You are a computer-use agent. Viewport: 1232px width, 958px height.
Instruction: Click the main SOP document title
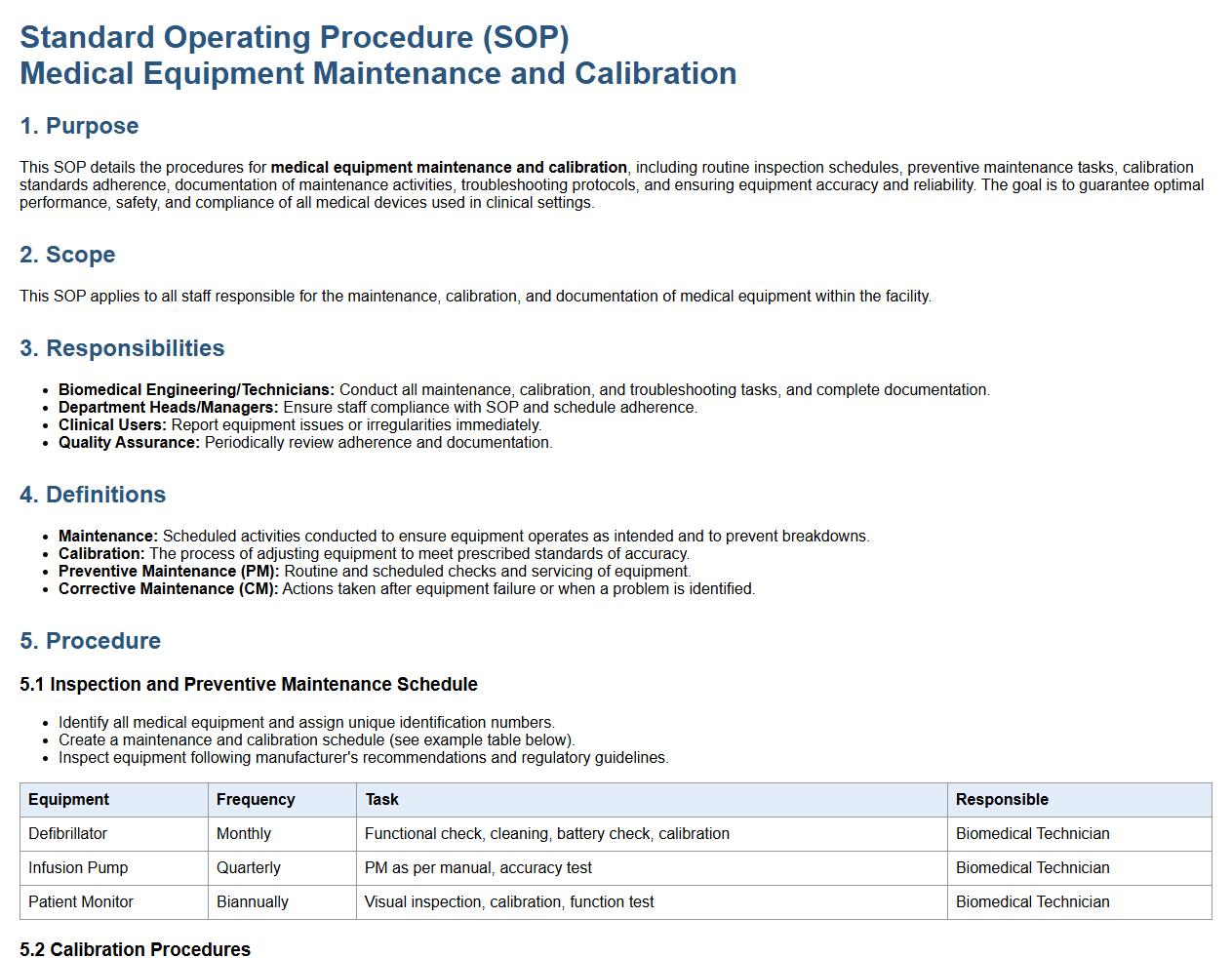click(x=378, y=55)
